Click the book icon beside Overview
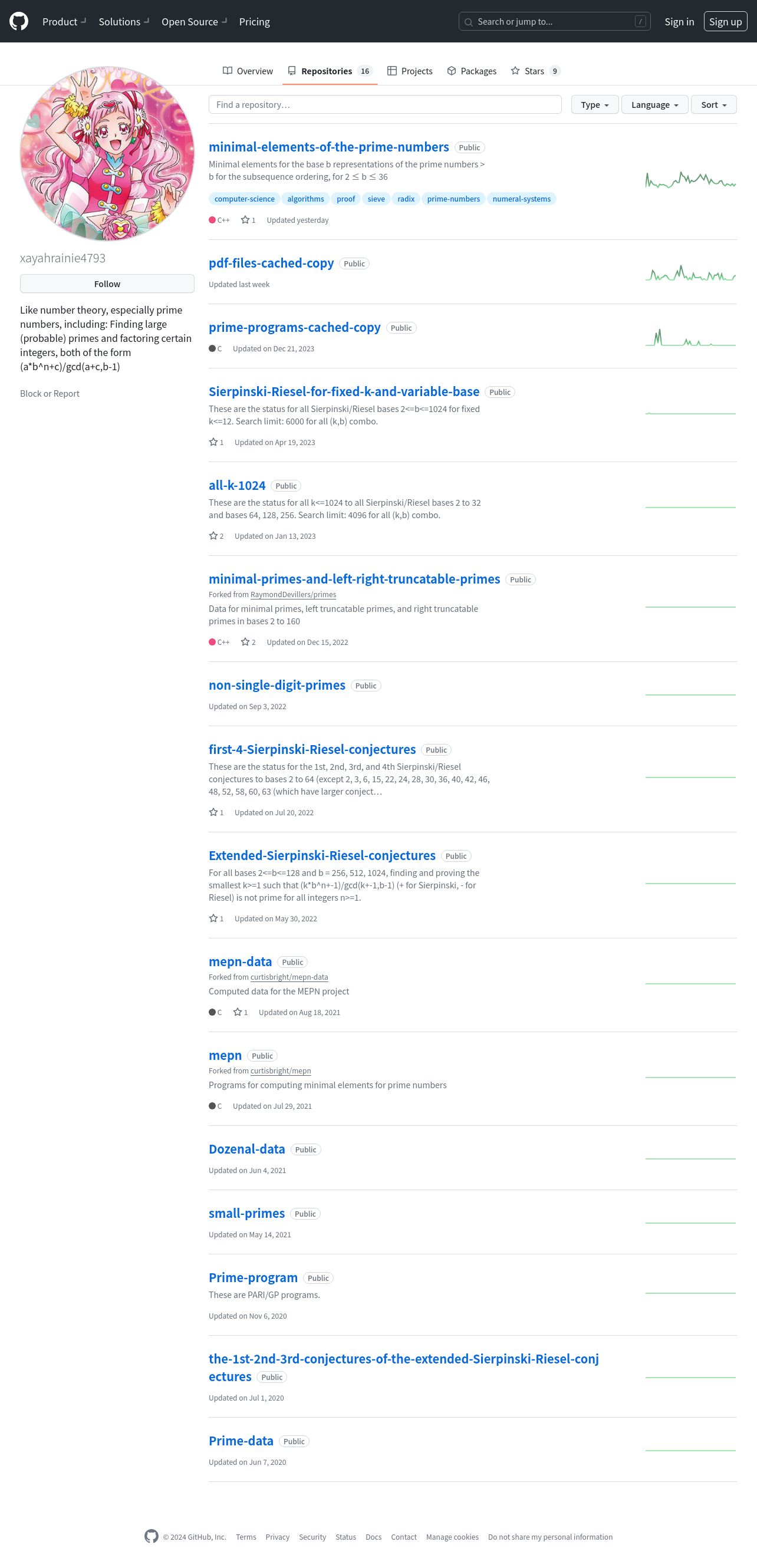 click(227, 71)
